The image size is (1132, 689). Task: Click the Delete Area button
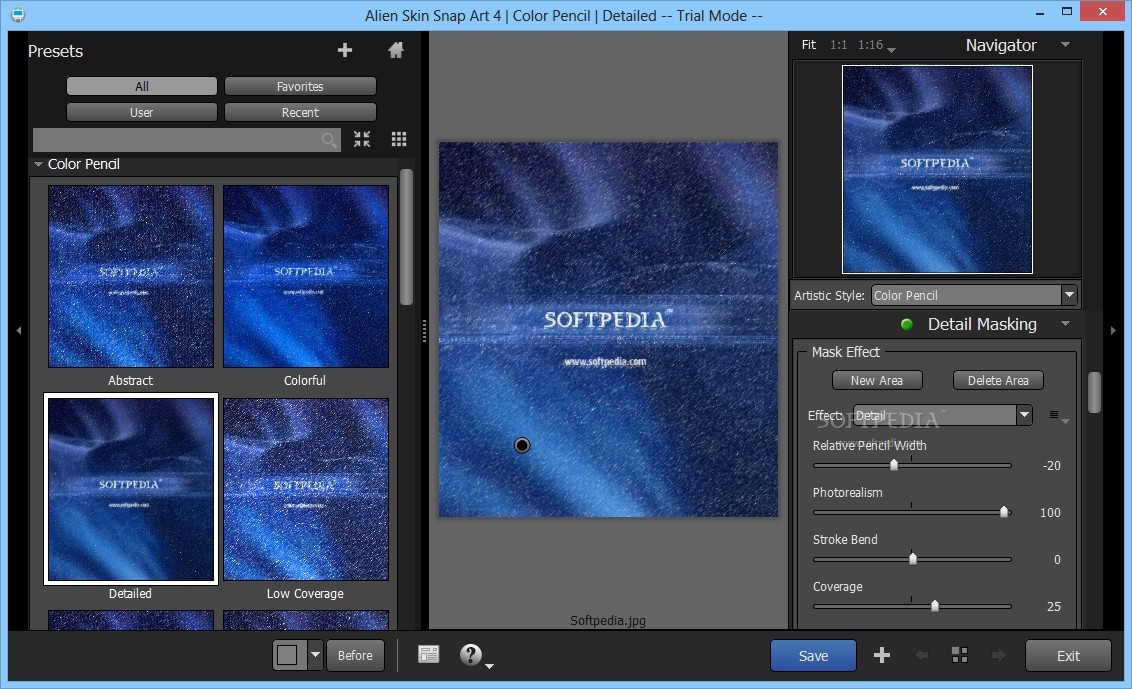(x=998, y=380)
